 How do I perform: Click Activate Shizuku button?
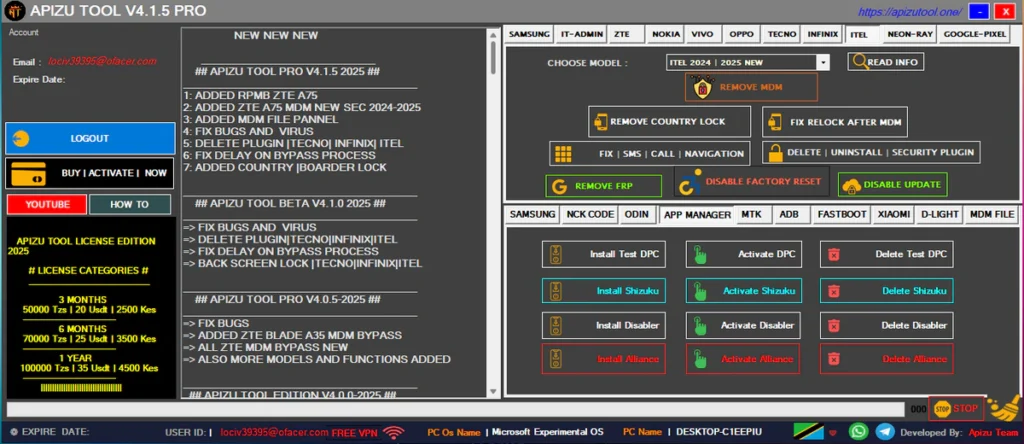point(744,291)
